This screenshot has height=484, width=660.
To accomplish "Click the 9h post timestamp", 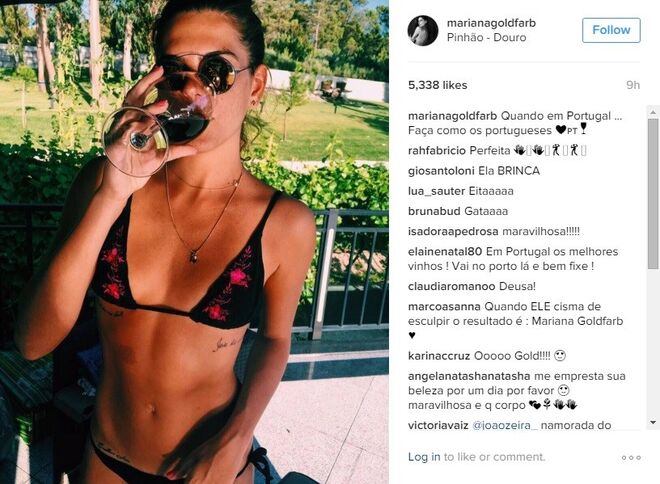I will tap(633, 85).
